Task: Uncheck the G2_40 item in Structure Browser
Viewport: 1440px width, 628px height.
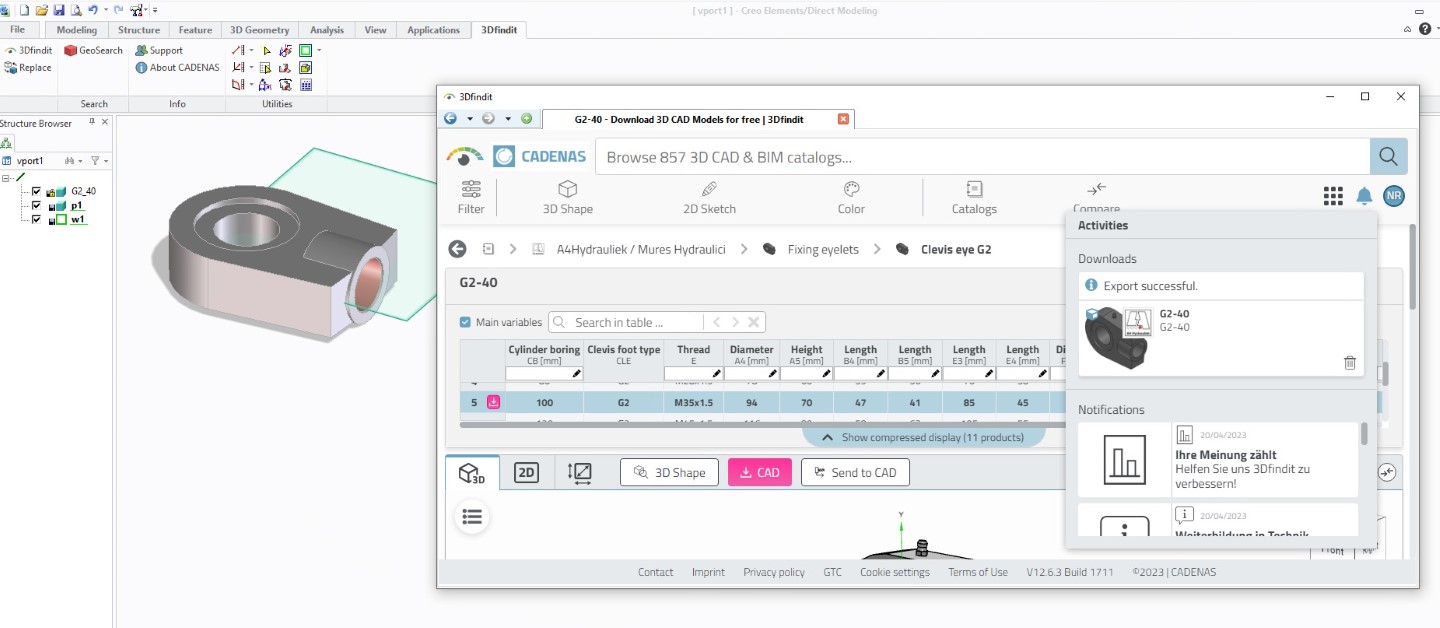Action: tap(36, 190)
